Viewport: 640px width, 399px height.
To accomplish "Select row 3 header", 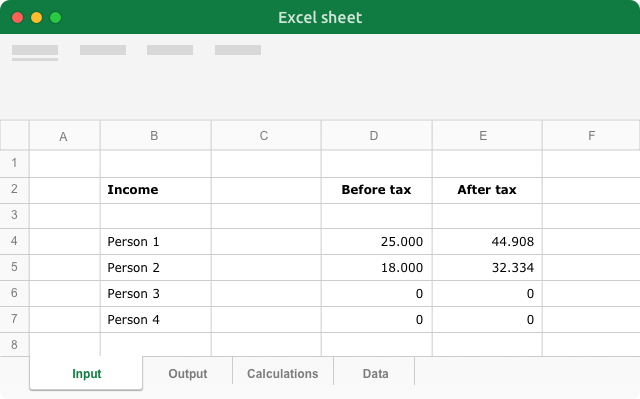I will pos(14,216).
